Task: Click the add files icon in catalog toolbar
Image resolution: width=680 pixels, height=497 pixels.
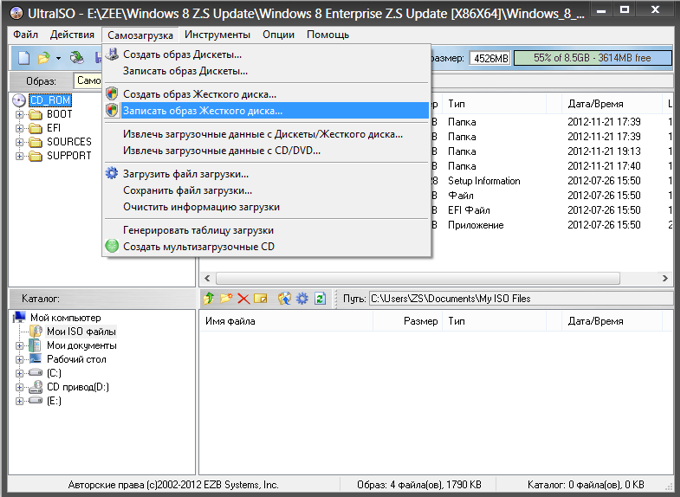Action: click(284, 298)
